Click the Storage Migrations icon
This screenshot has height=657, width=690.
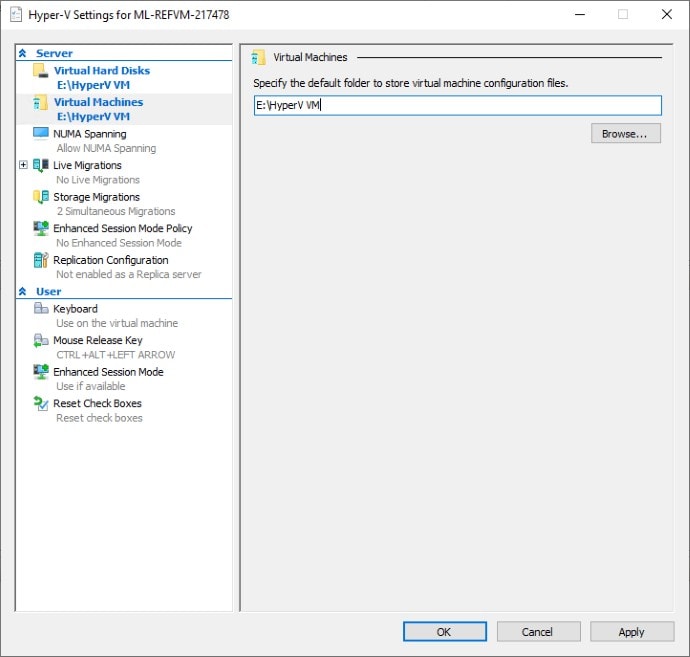pyautogui.click(x=40, y=197)
